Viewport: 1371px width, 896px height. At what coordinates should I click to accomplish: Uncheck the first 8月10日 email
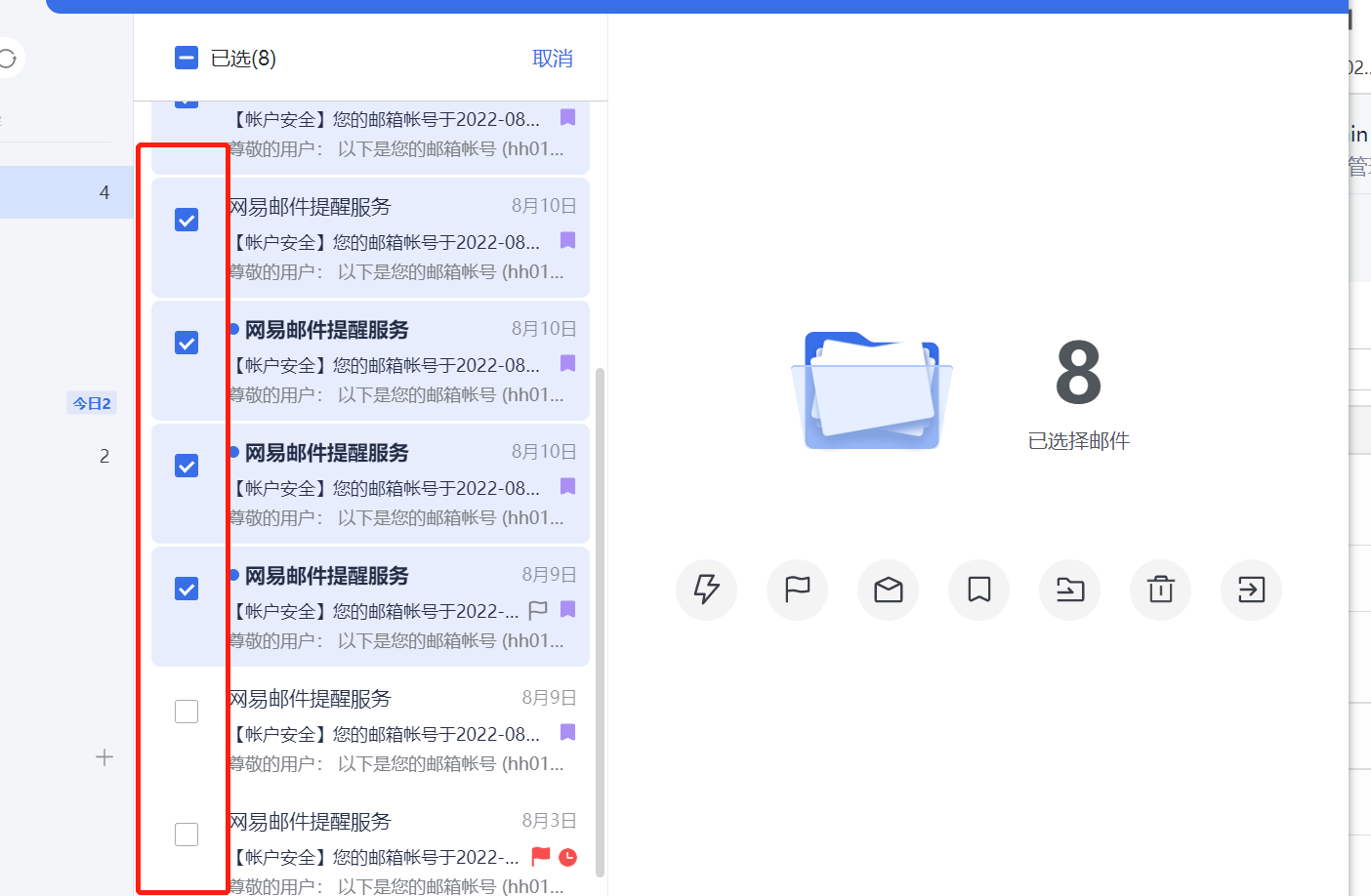(x=186, y=220)
